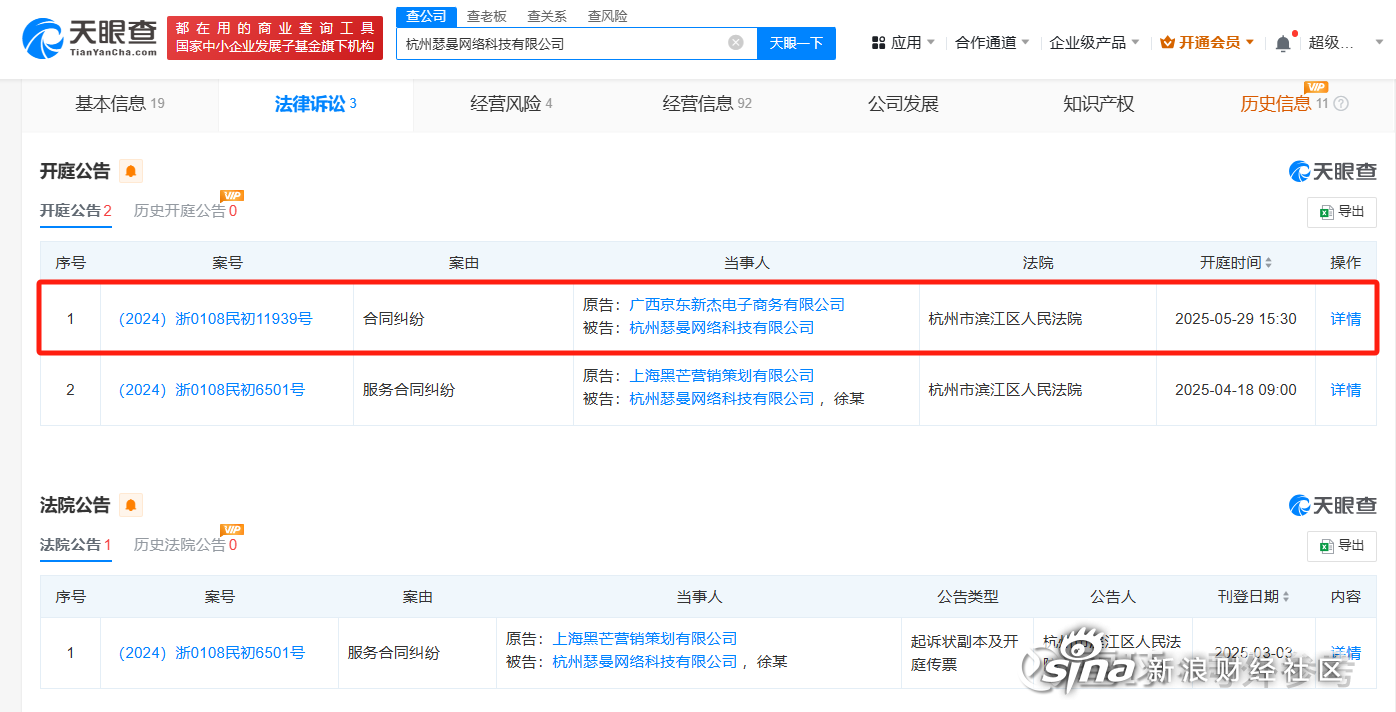Select the 查老板 search tab
This screenshot has height=712, width=1396.
point(487,16)
